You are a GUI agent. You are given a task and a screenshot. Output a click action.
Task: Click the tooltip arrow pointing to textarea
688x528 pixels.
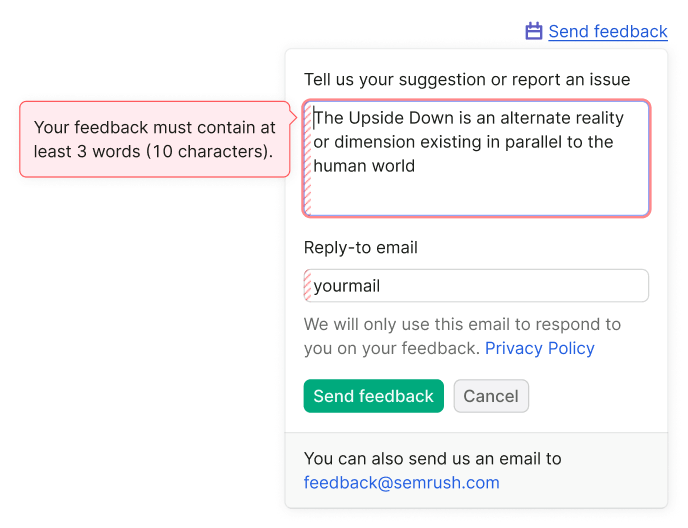(294, 117)
